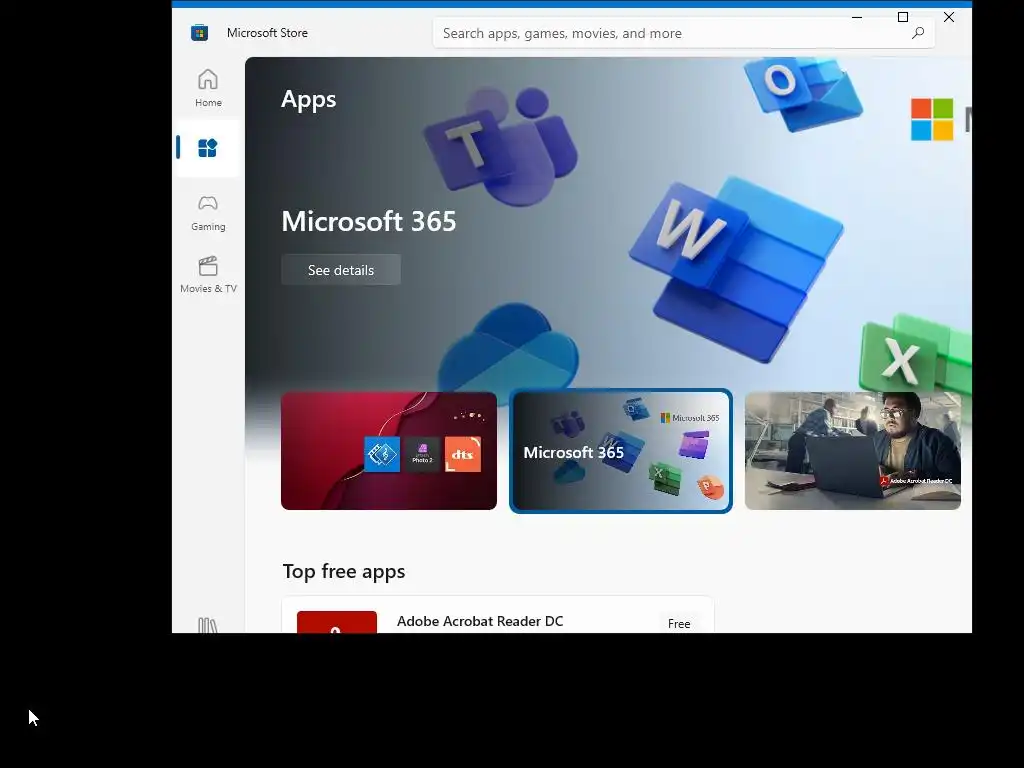The image size is (1024, 768).
Task: Close the Microsoft Store window
Action: point(949,17)
